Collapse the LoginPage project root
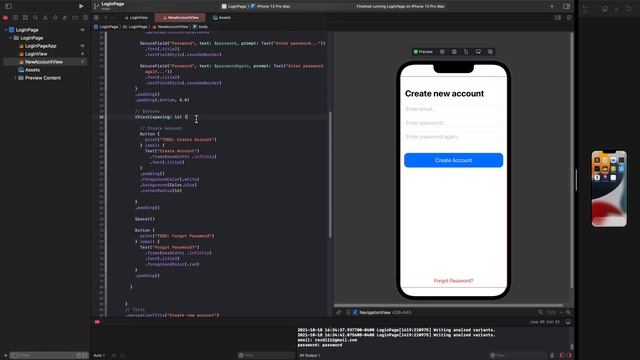The height and width of the screenshot is (360, 640). 6,30
